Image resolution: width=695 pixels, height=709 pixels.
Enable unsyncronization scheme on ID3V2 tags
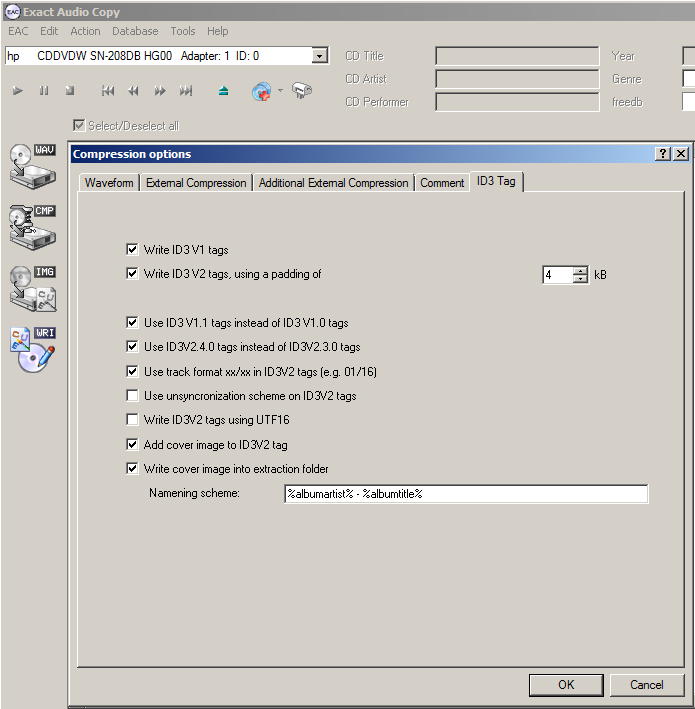click(x=132, y=395)
